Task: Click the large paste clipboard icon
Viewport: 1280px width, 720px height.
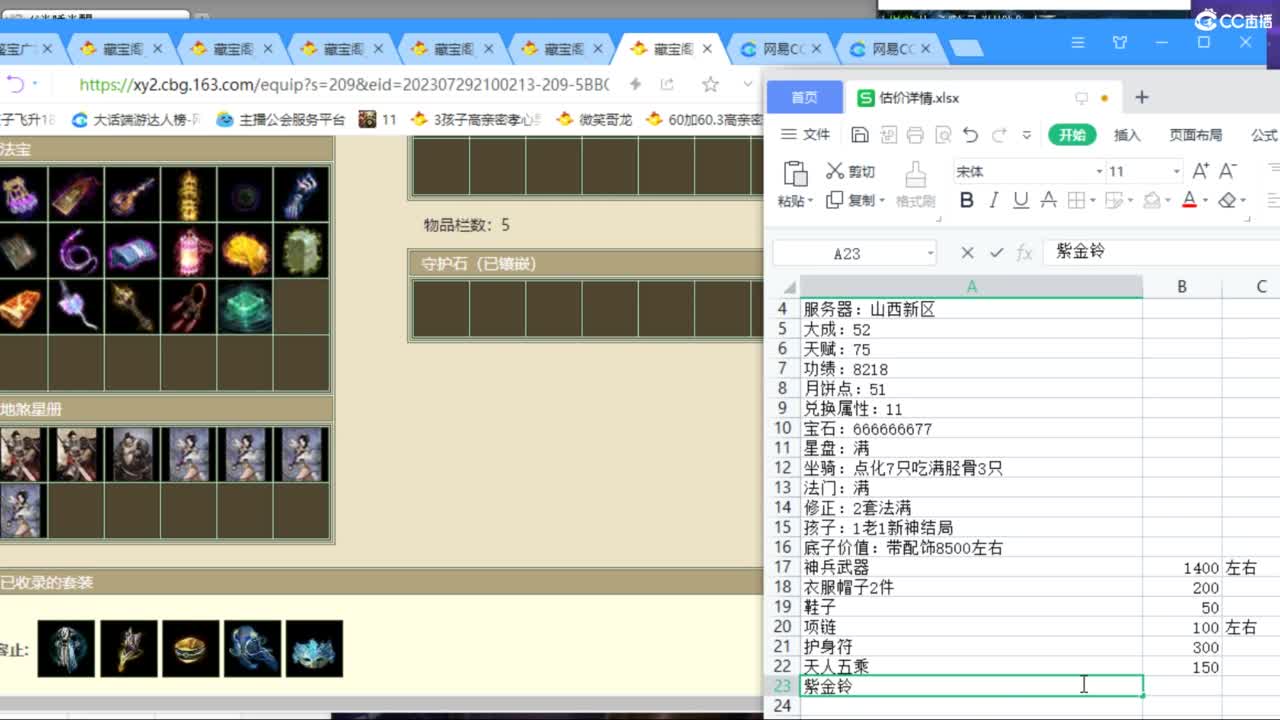Action: 795,174
